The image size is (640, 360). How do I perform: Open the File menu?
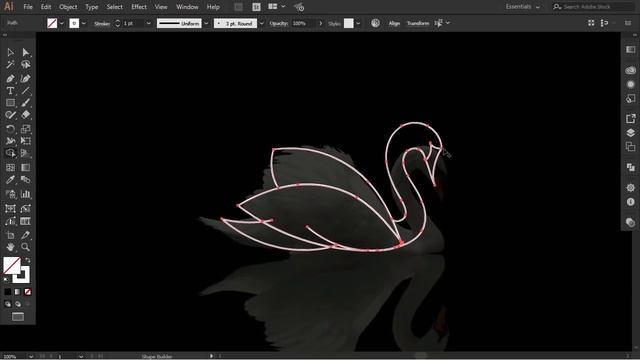pyautogui.click(x=28, y=7)
